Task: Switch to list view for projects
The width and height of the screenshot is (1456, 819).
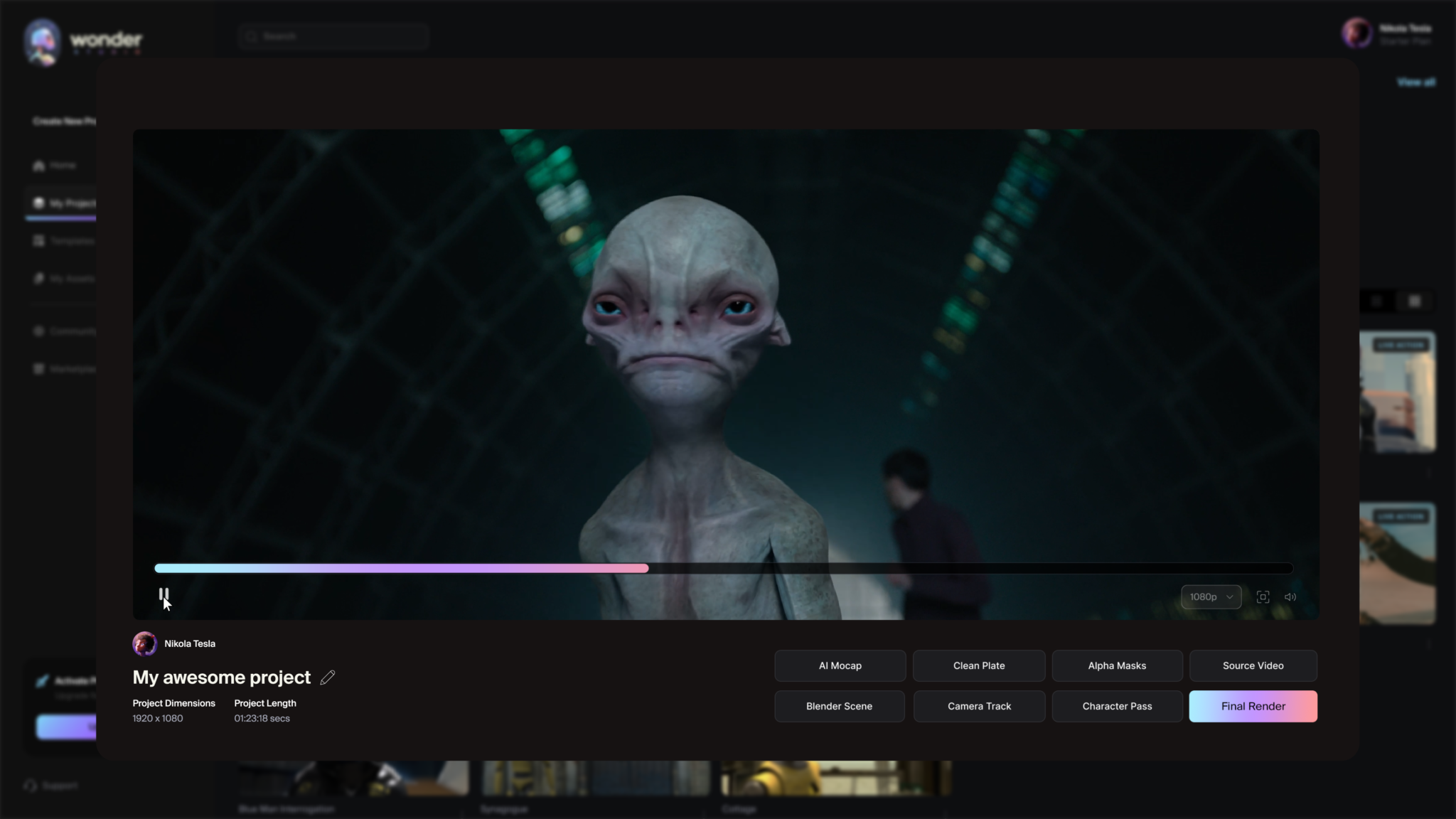Action: tap(1414, 301)
